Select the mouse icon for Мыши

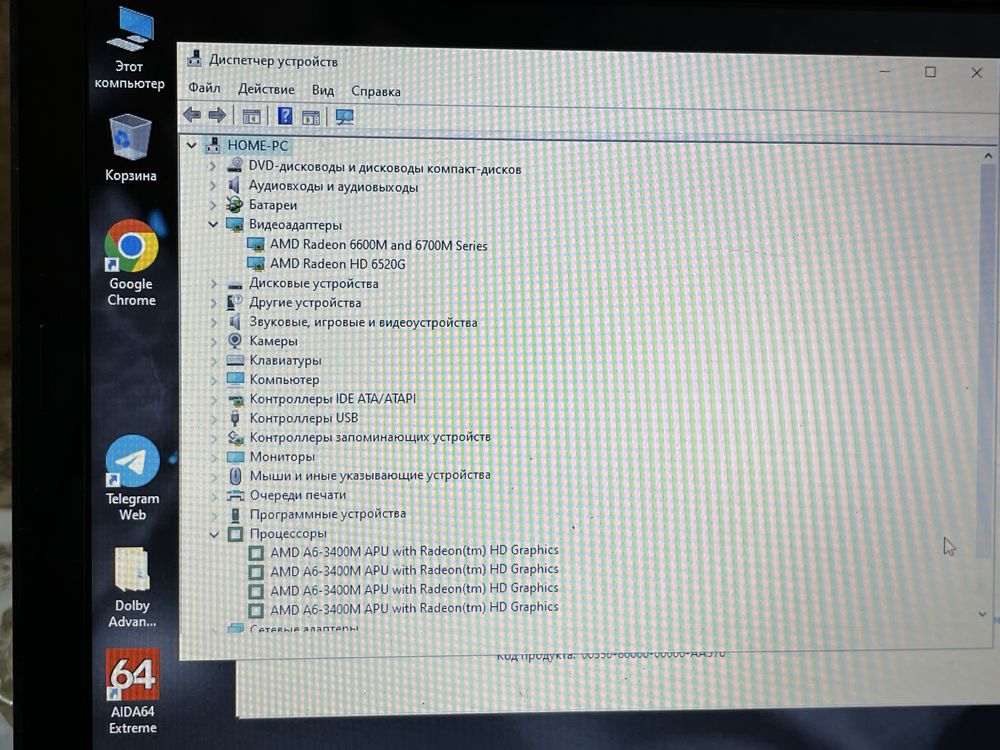[235, 476]
